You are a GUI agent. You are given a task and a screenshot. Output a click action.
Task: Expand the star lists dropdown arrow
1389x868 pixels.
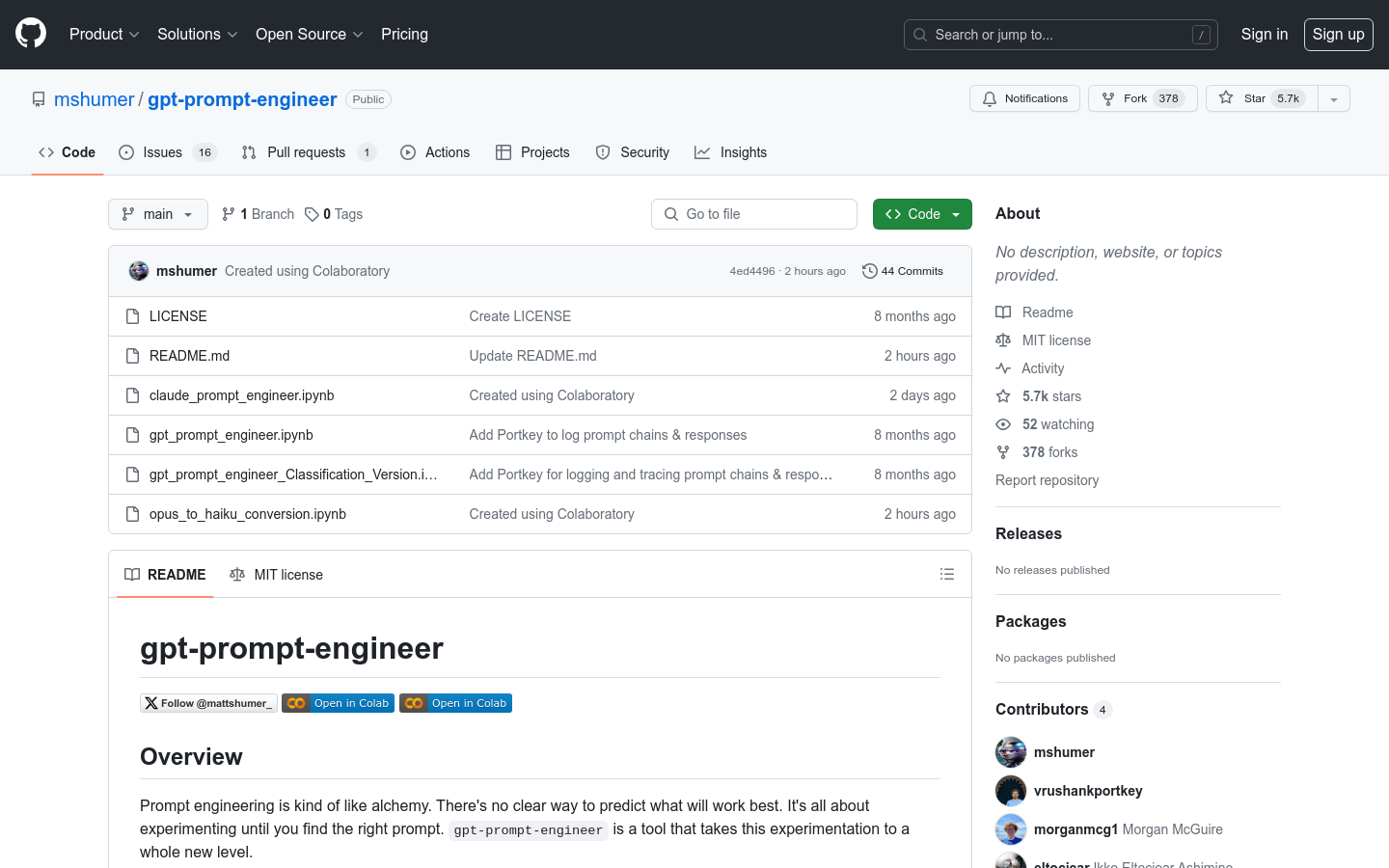coord(1333,98)
